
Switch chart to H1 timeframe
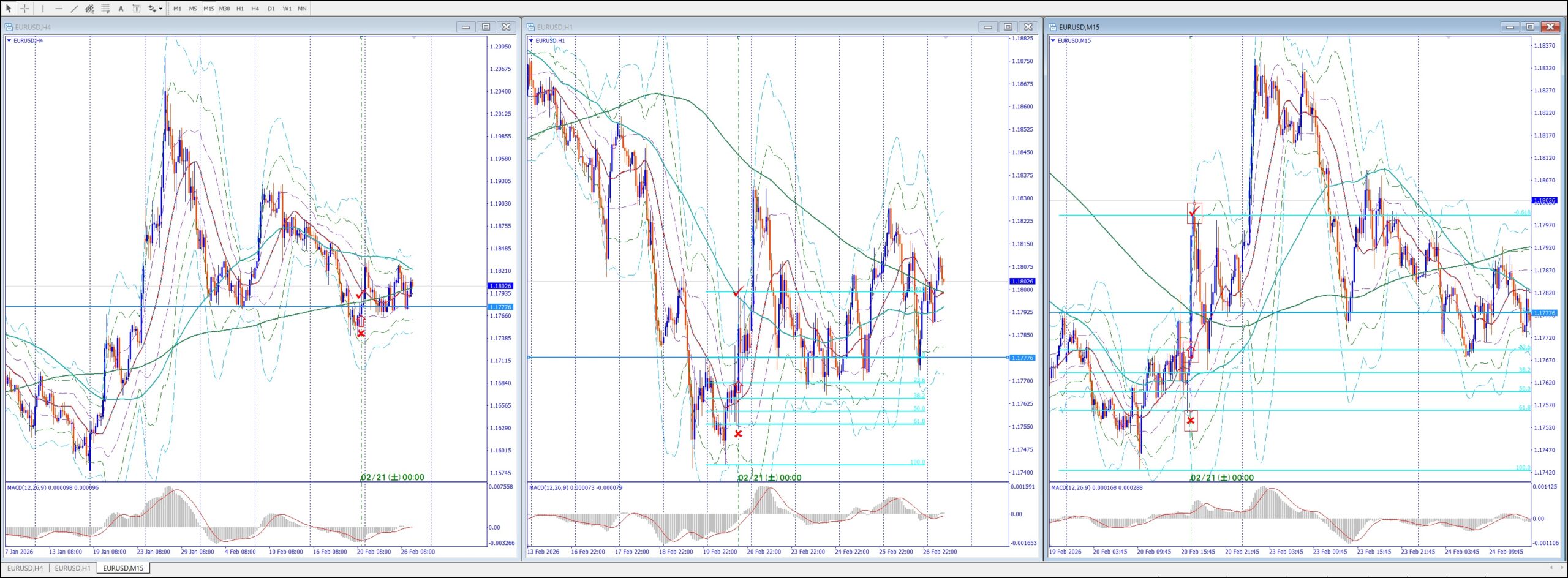[x=239, y=9]
